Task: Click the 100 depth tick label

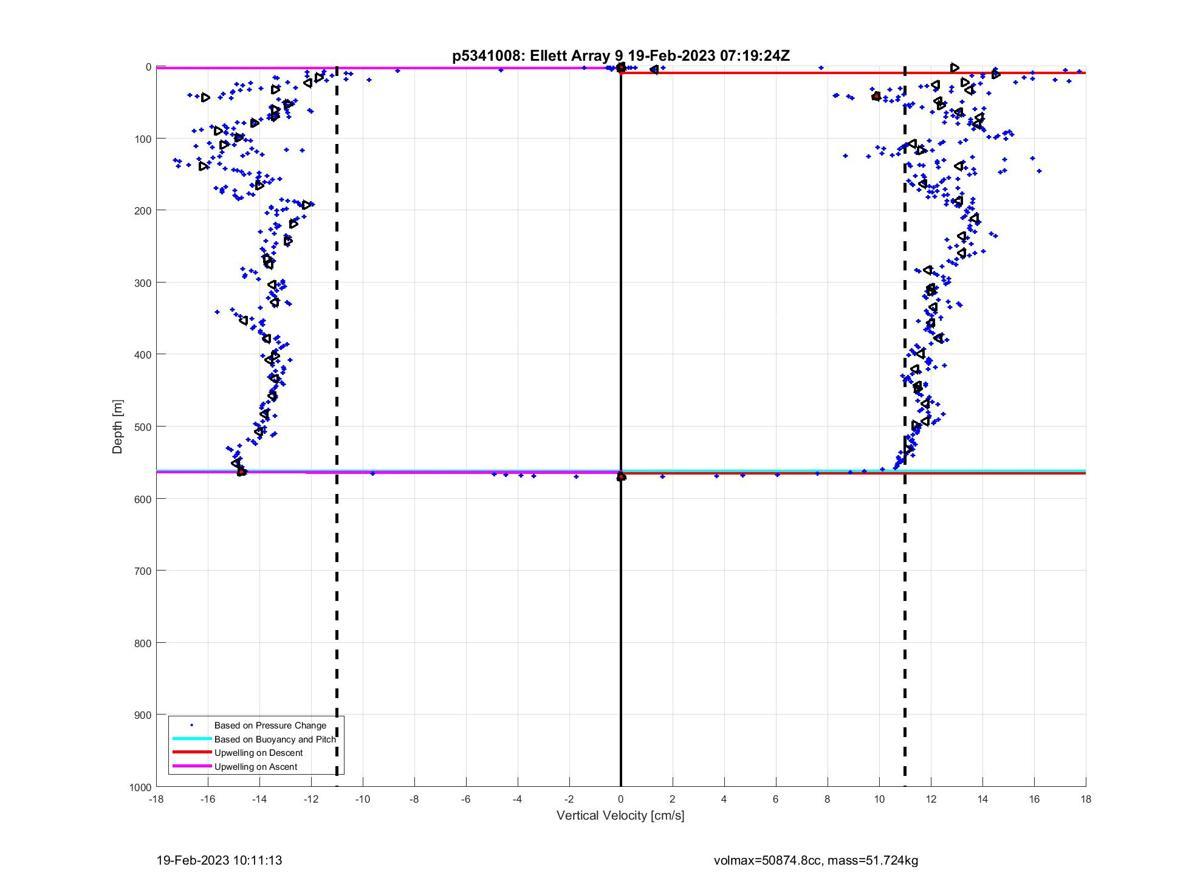Action: pos(143,139)
